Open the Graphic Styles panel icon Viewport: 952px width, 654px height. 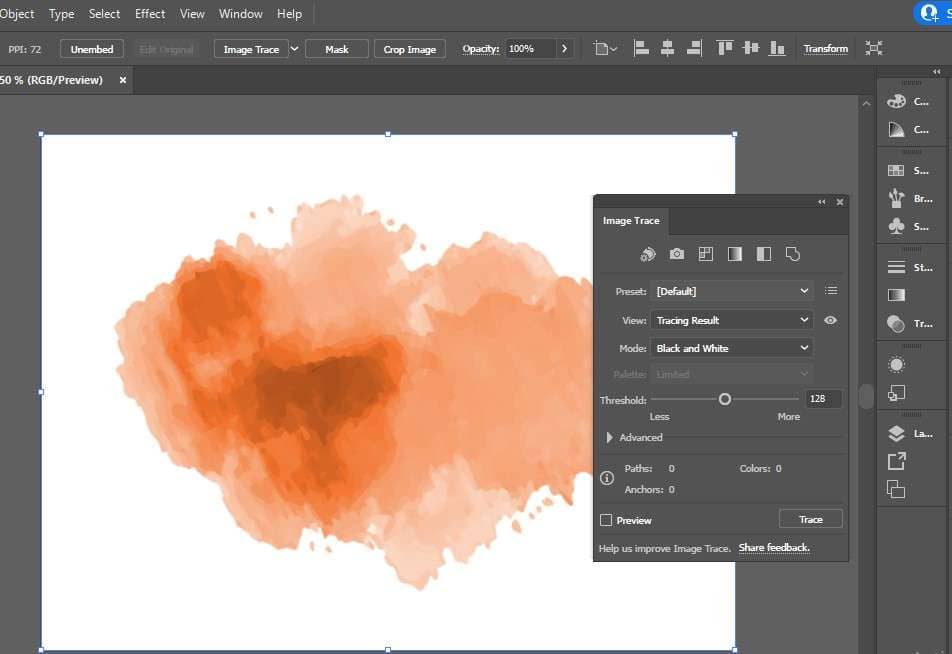(x=896, y=393)
